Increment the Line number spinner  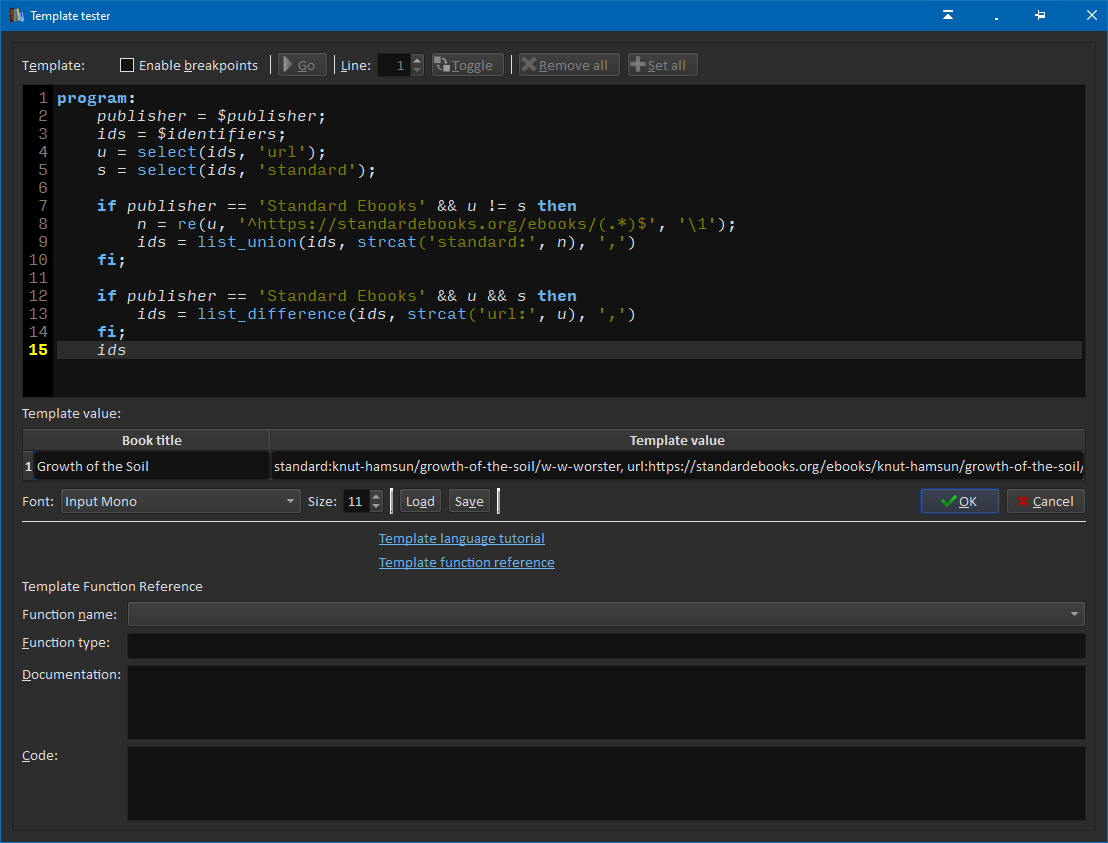coord(417,60)
